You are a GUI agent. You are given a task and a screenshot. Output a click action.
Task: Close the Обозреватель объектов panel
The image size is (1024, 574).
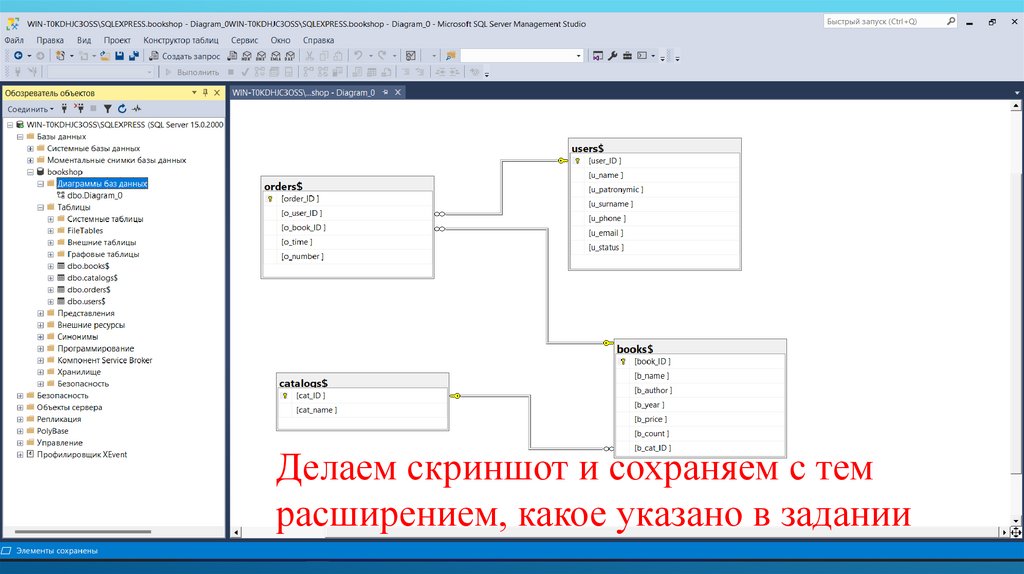click(x=217, y=93)
